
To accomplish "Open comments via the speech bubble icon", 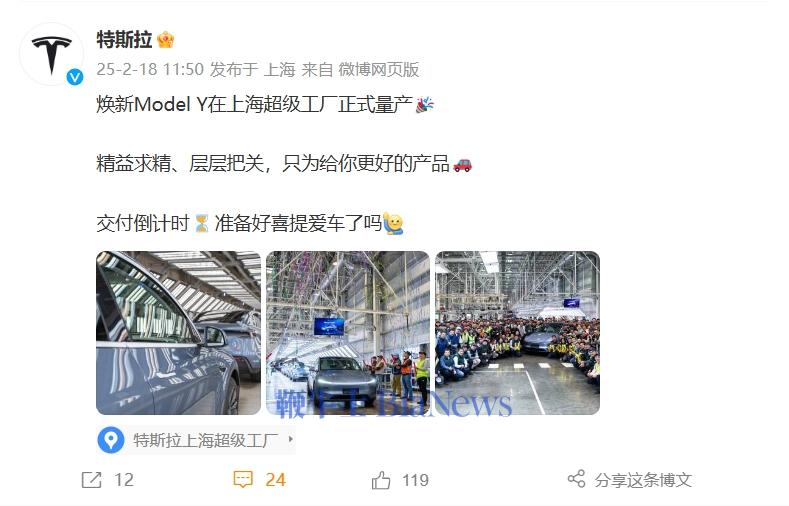I will [243, 480].
